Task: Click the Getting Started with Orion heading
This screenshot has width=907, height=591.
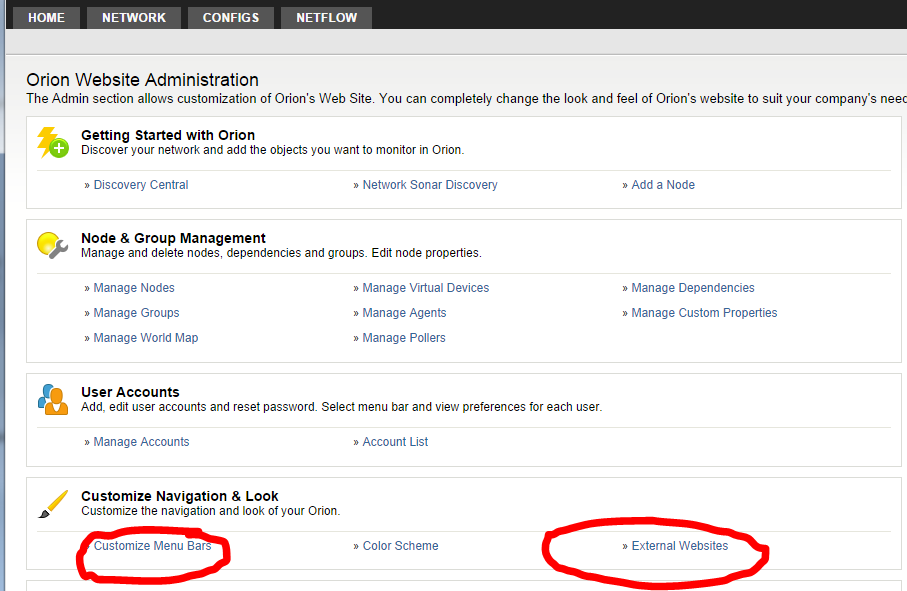Action: pos(168,135)
